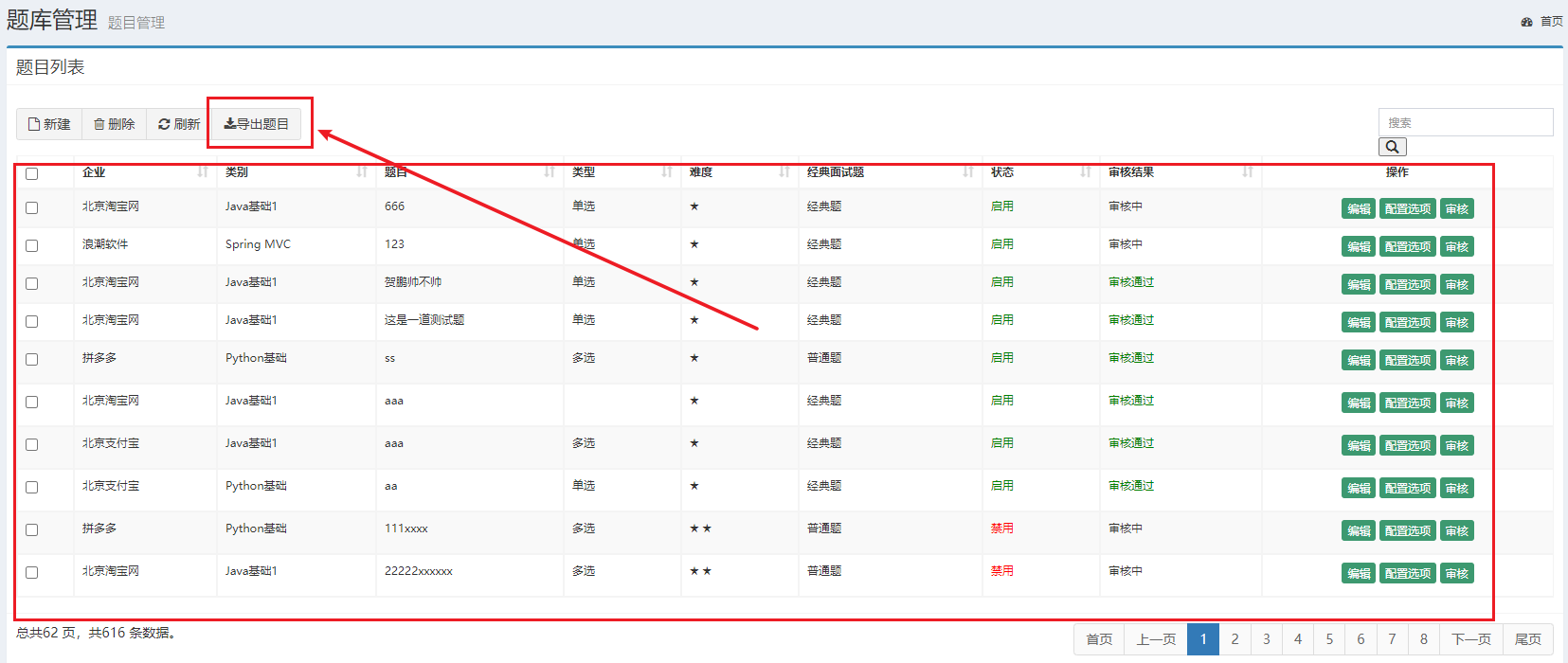
Task: Click 审核 for the 666 row
Action: point(1457,208)
